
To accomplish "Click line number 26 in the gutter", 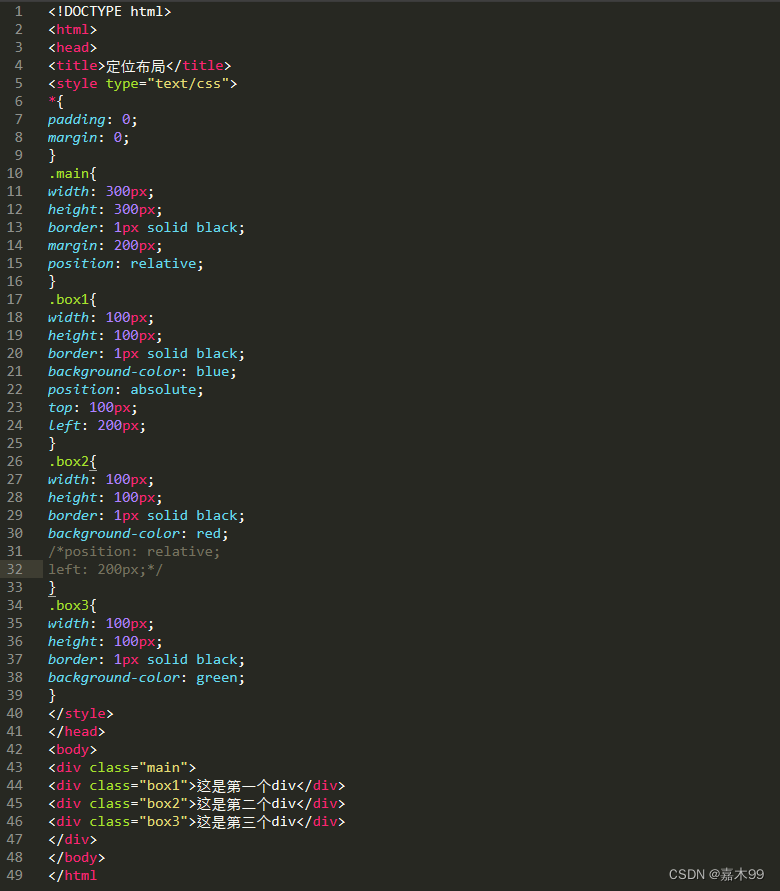I will [x=15, y=461].
